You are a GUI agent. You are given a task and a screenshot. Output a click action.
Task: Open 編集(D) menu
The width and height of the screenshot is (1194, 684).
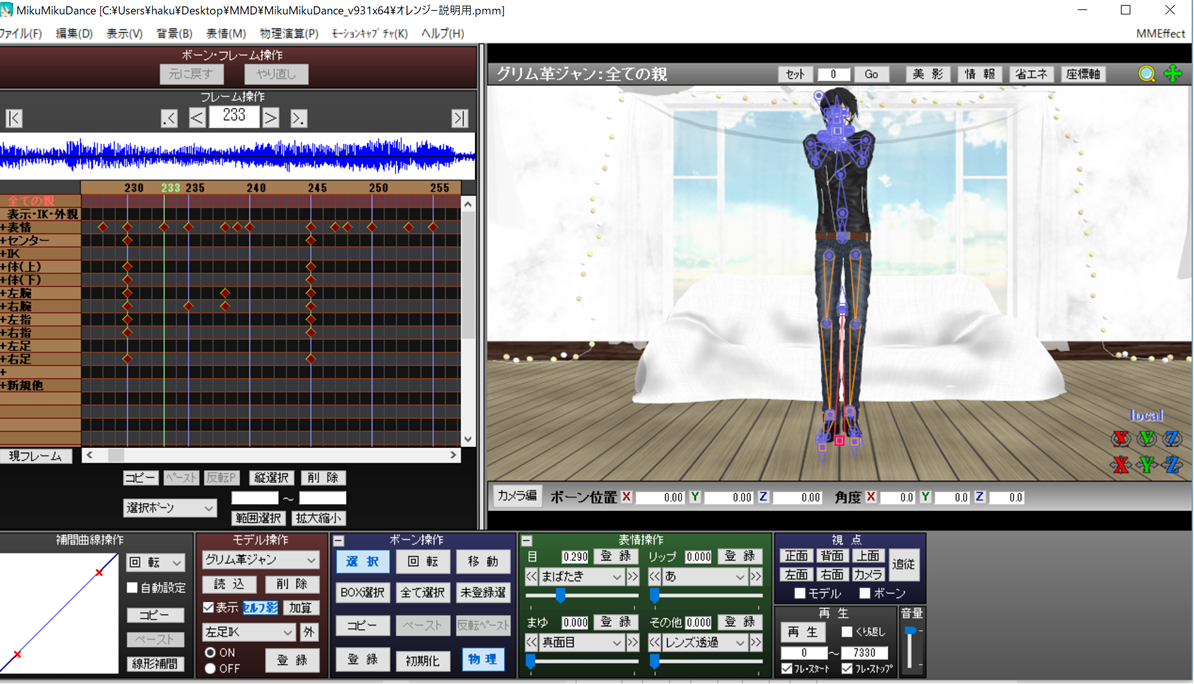74,34
